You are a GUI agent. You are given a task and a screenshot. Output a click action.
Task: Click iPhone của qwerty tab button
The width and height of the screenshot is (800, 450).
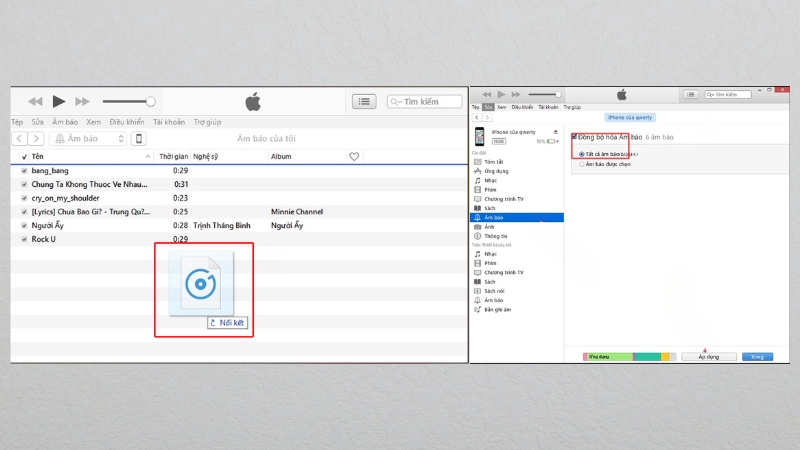(630, 117)
